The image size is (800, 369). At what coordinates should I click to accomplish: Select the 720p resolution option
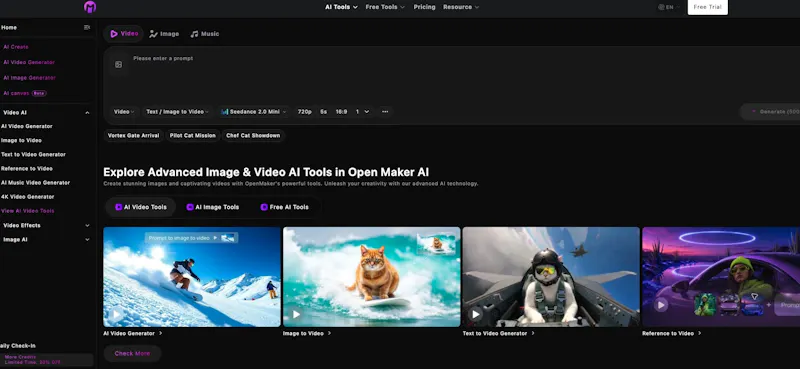pyautogui.click(x=305, y=112)
